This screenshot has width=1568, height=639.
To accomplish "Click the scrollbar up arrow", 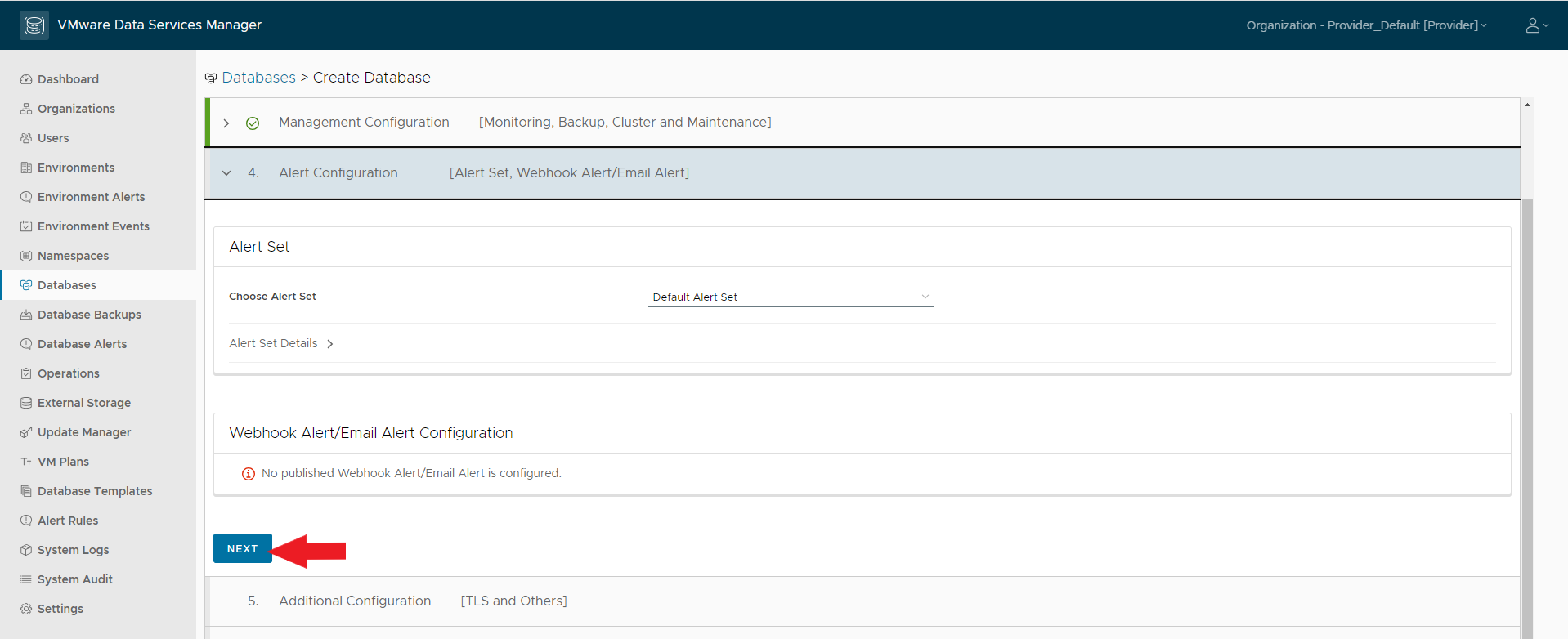I will (x=1527, y=105).
